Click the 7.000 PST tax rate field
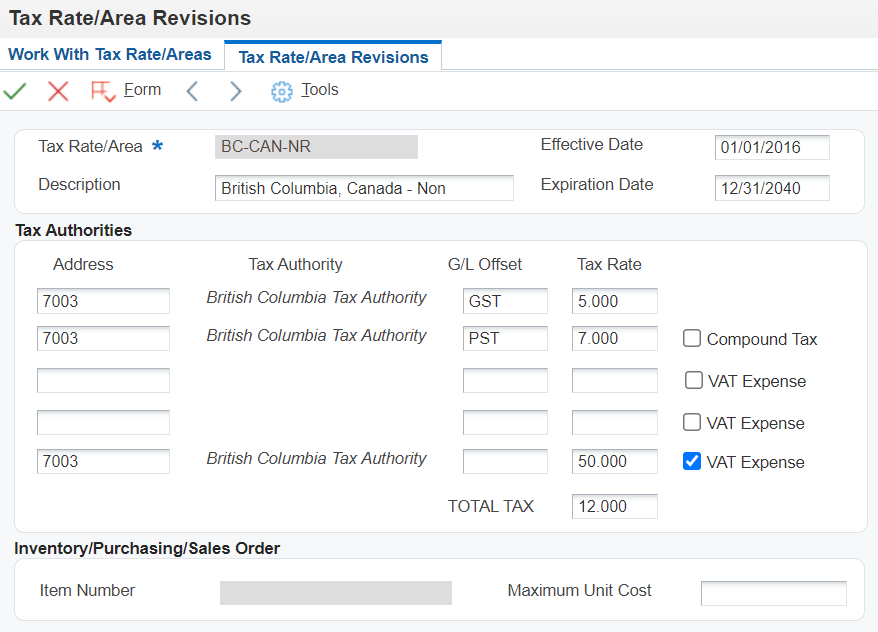The height and width of the screenshot is (632, 878). (614, 338)
